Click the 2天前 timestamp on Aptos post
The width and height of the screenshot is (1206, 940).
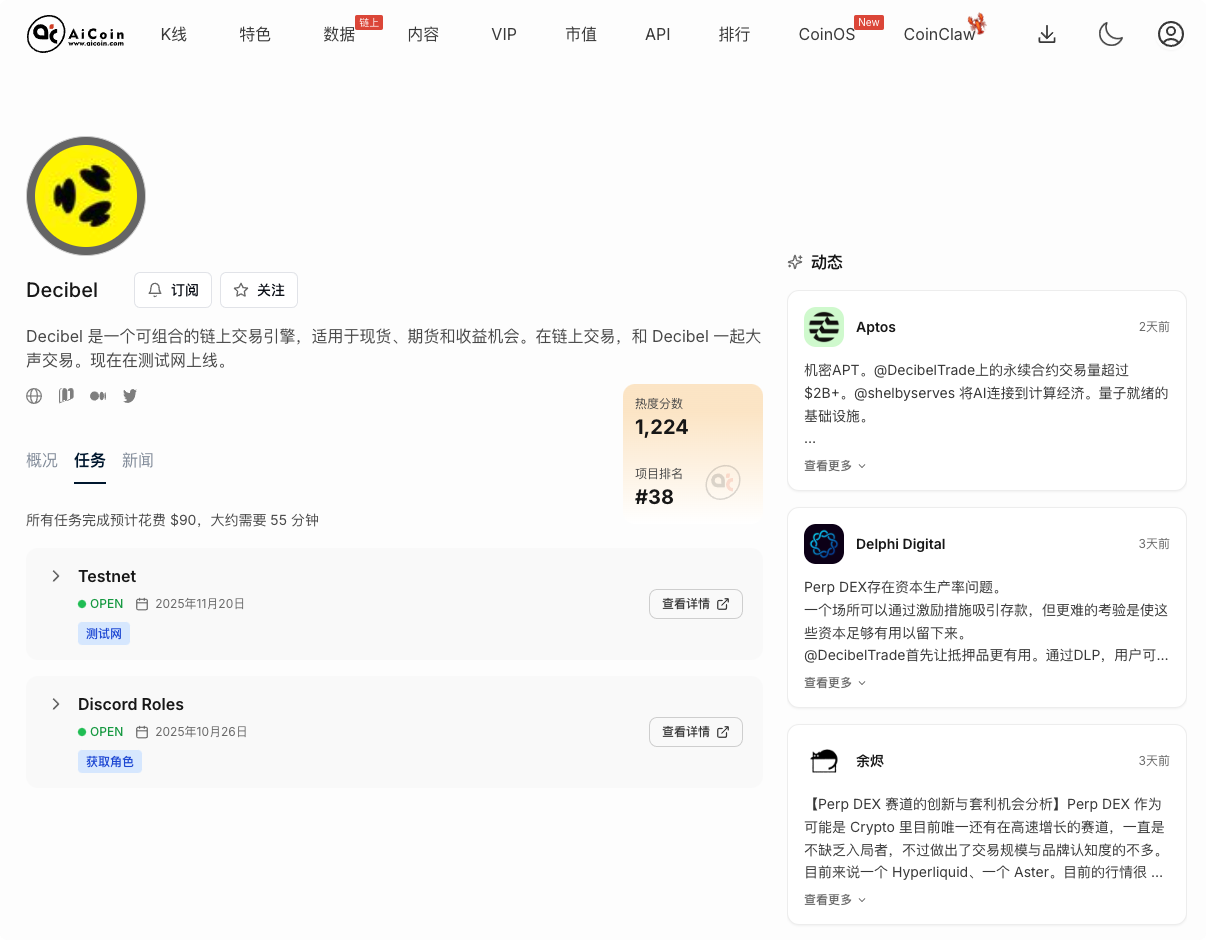[x=1154, y=327]
